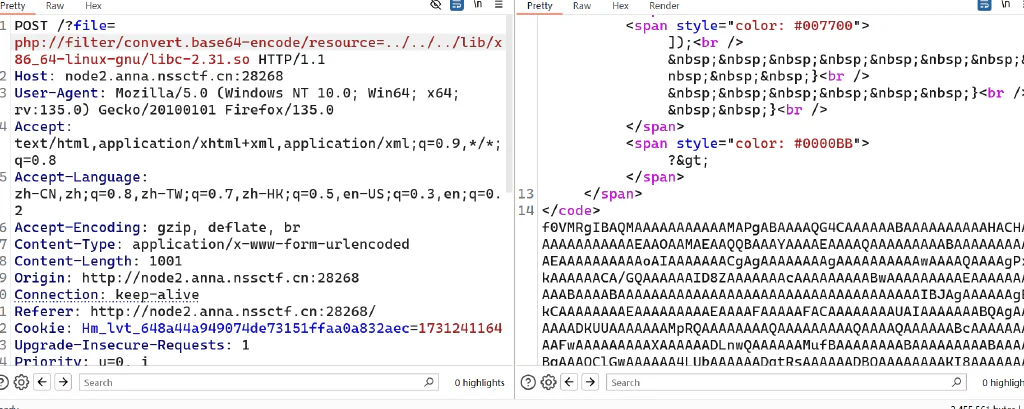Open search settings gear below request pane
Screen dimensions: 1024x409
[x=22, y=382]
